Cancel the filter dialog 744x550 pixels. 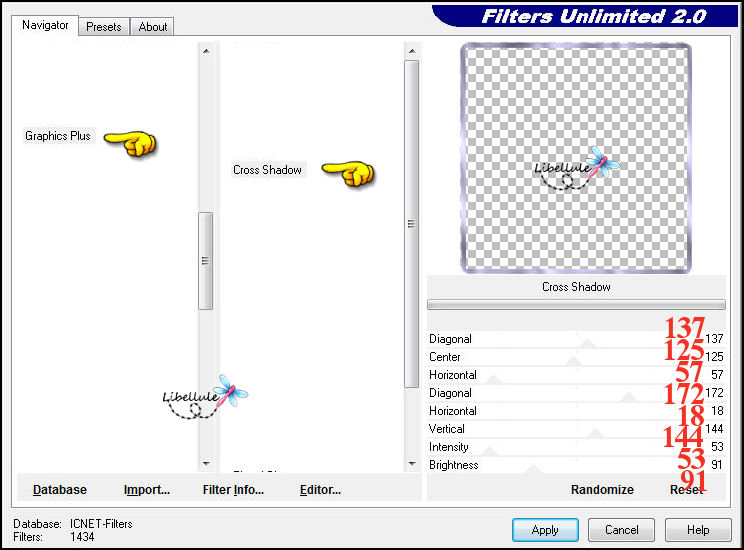[622, 530]
